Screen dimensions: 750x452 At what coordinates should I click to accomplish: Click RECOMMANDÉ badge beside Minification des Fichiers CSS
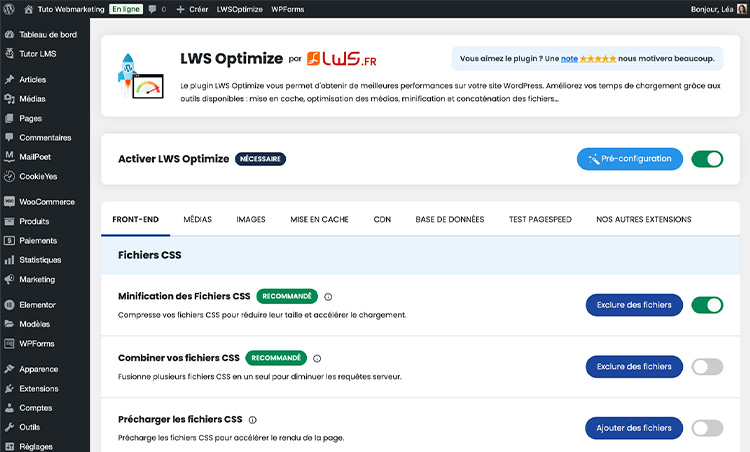click(287, 296)
